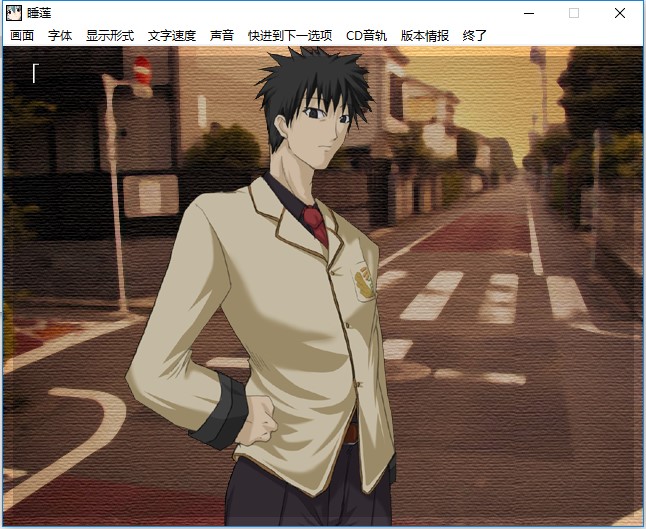Click 快进到下一选项 to skip ahead
This screenshot has height=529, width=646.
point(290,35)
